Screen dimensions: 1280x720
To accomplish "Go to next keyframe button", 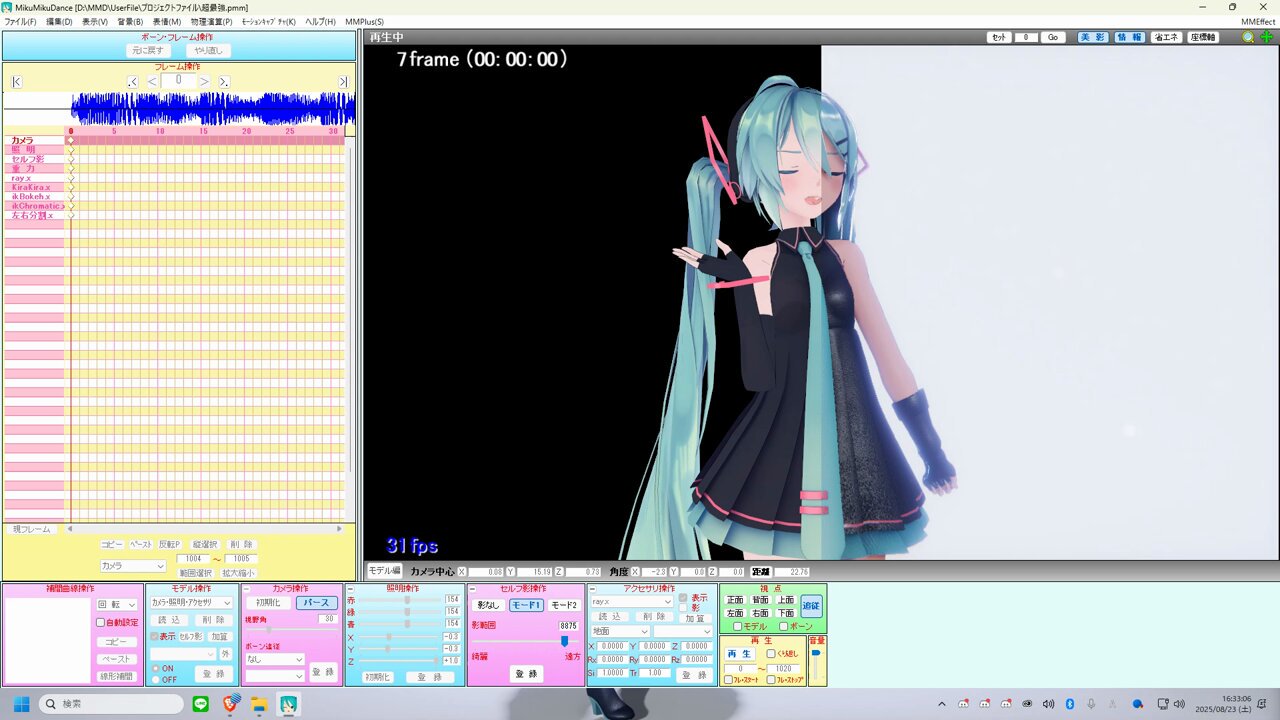I will coord(224,81).
